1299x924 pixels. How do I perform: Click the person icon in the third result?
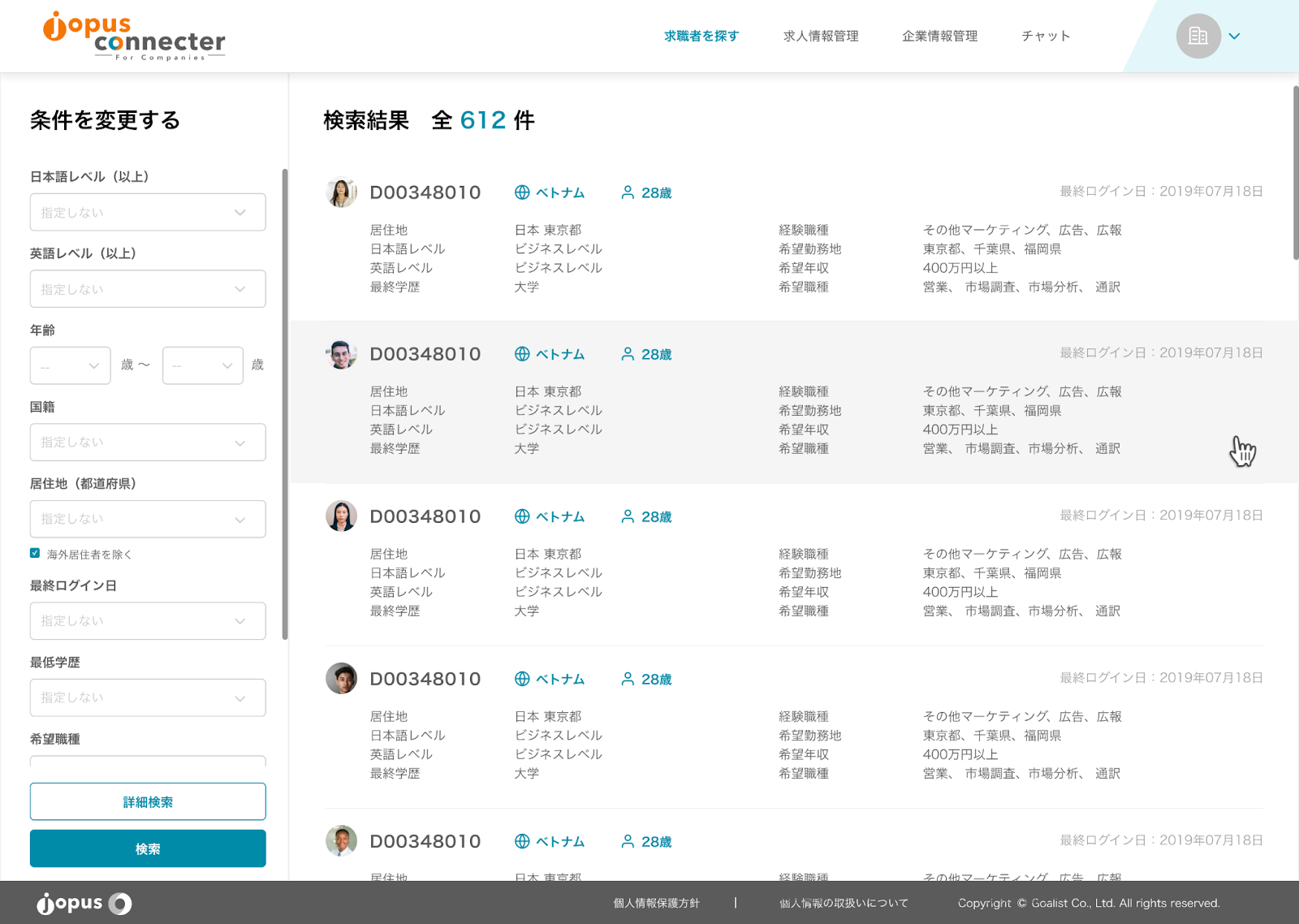coord(628,516)
